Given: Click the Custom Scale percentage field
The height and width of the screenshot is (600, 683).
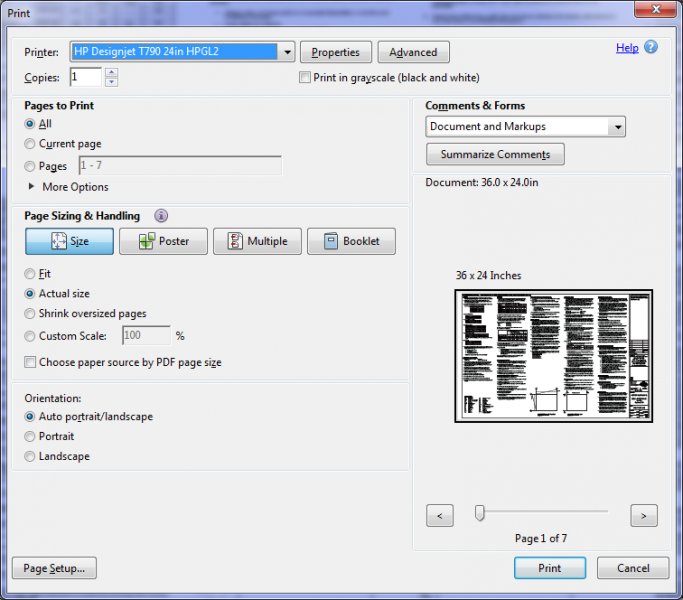Looking at the screenshot, I should pos(146,336).
